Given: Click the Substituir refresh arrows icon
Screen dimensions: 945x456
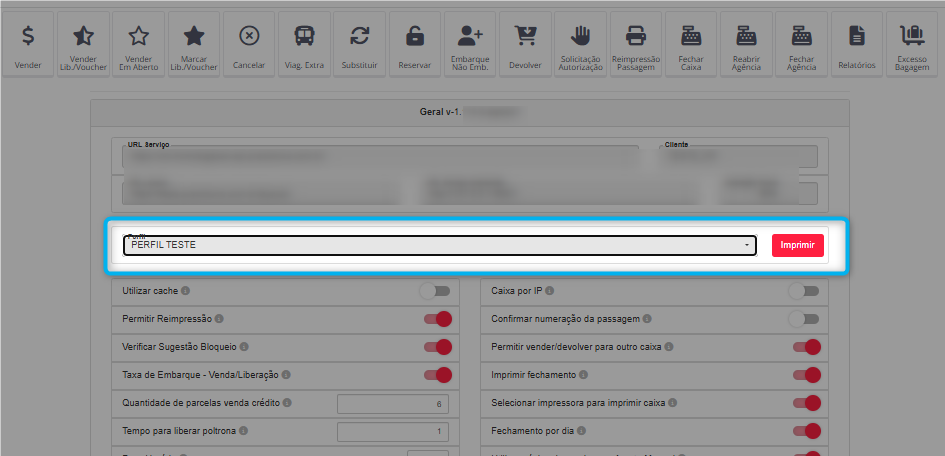Looking at the screenshot, I should [359, 36].
